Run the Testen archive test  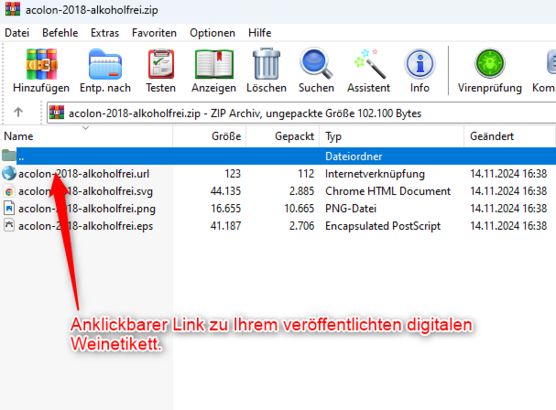[x=161, y=64]
